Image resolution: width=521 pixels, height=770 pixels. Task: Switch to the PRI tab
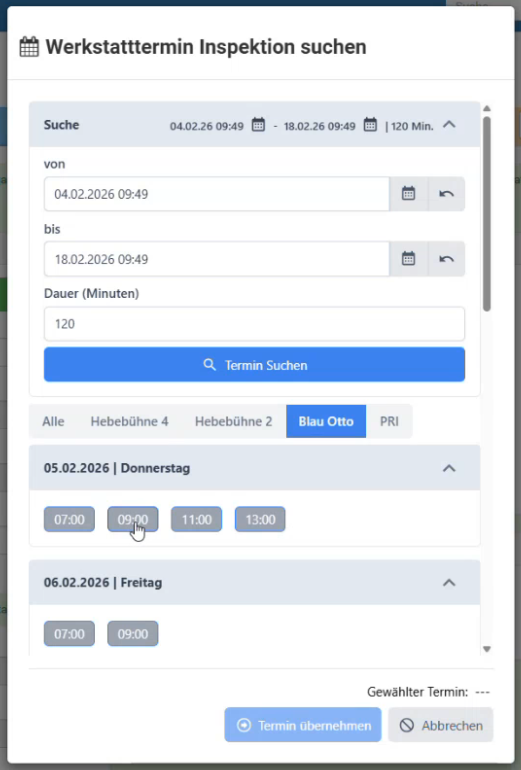[x=389, y=421]
